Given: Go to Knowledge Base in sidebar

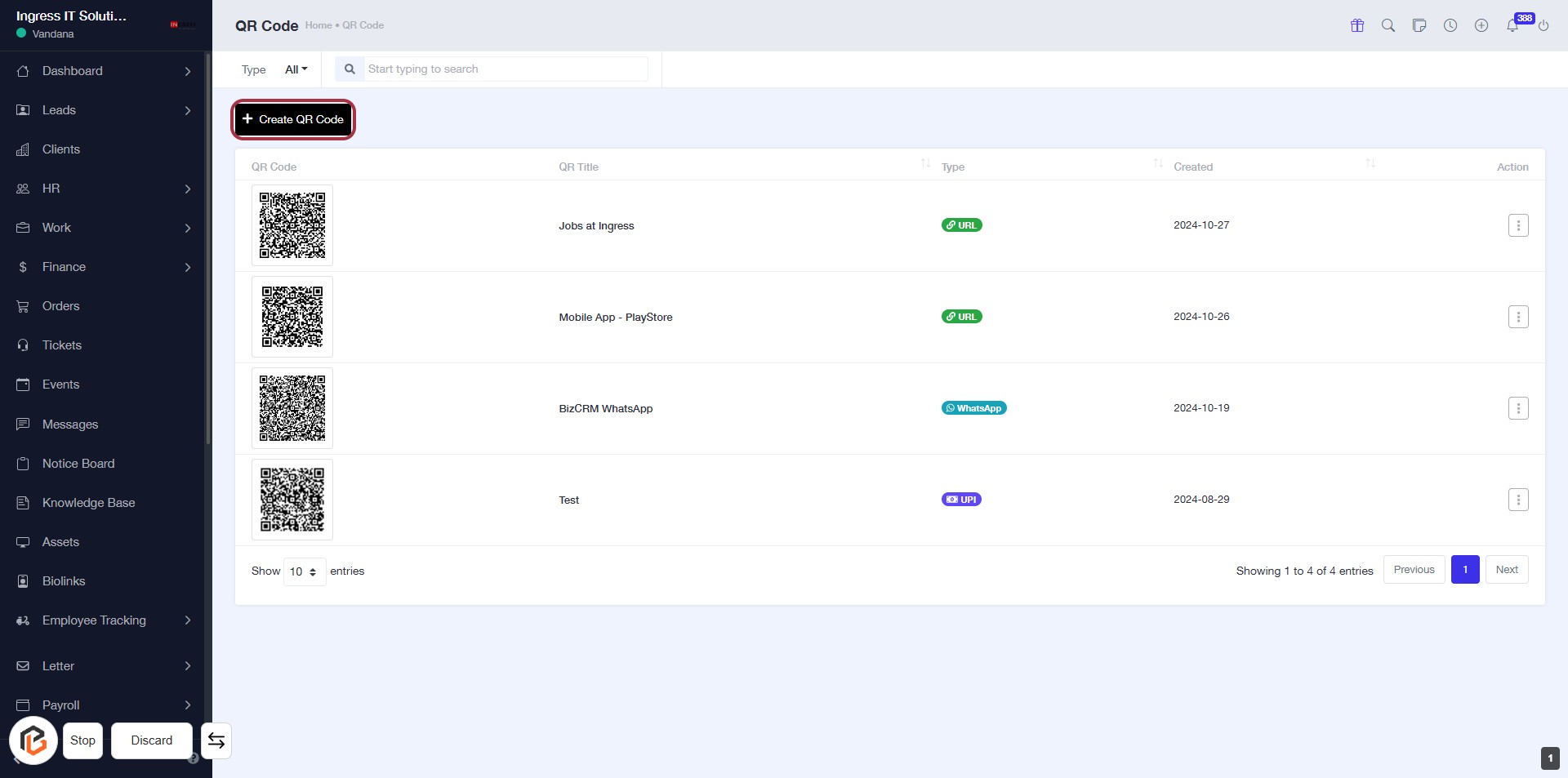Looking at the screenshot, I should tap(88, 503).
